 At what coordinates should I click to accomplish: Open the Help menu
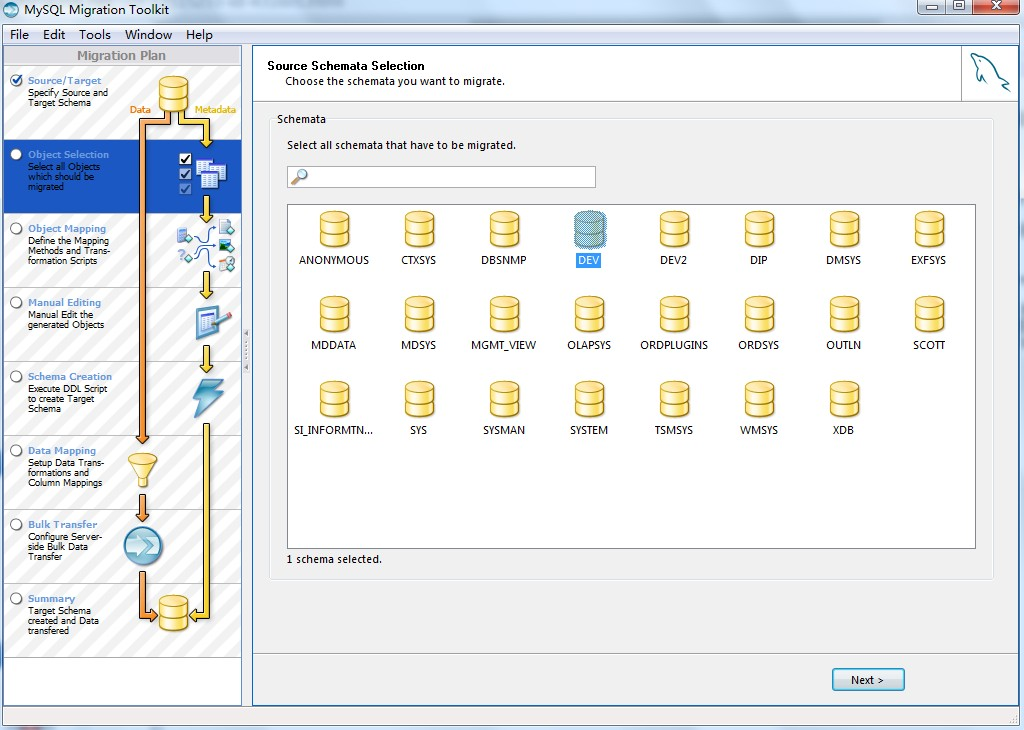pyautogui.click(x=199, y=35)
